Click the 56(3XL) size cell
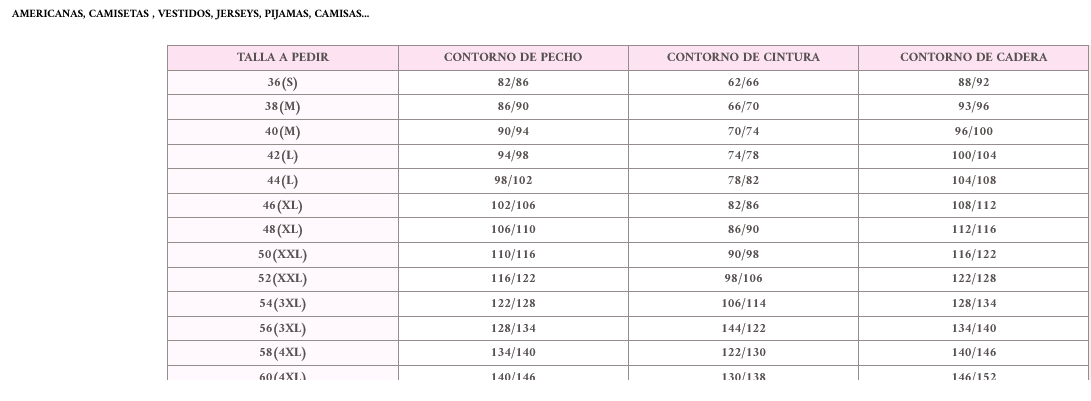 [282, 329]
